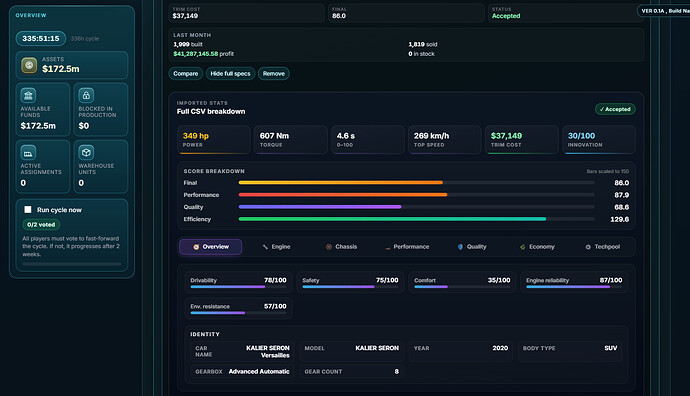Click the Final score bar
The width and height of the screenshot is (690, 396).
[416, 183]
